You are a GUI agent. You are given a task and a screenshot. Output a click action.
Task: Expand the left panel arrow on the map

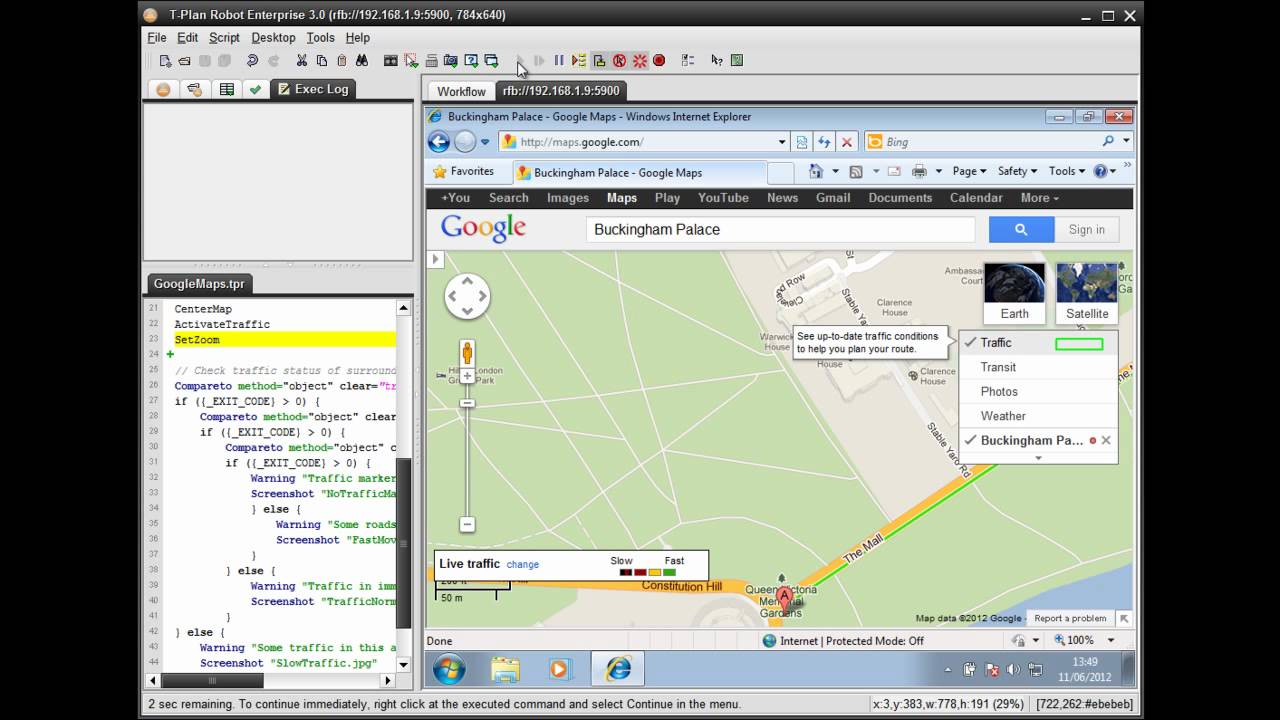[x=435, y=259]
